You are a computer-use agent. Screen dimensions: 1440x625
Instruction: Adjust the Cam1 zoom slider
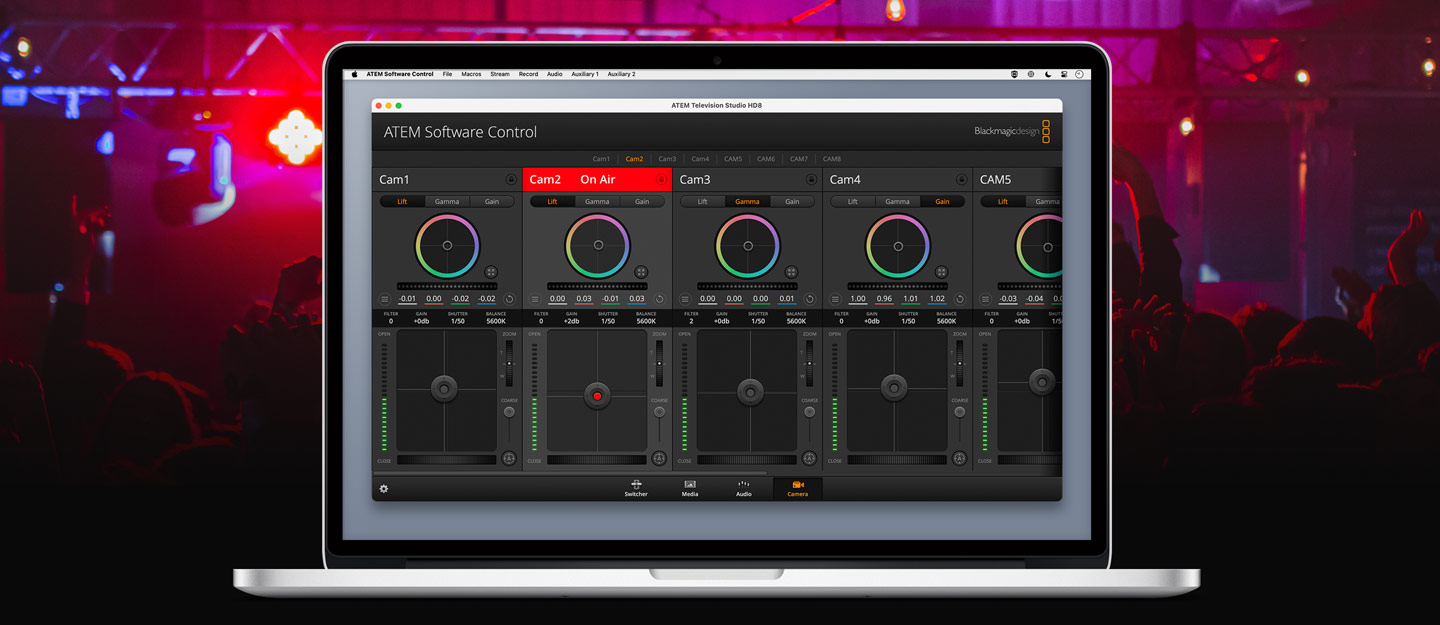(x=509, y=363)
